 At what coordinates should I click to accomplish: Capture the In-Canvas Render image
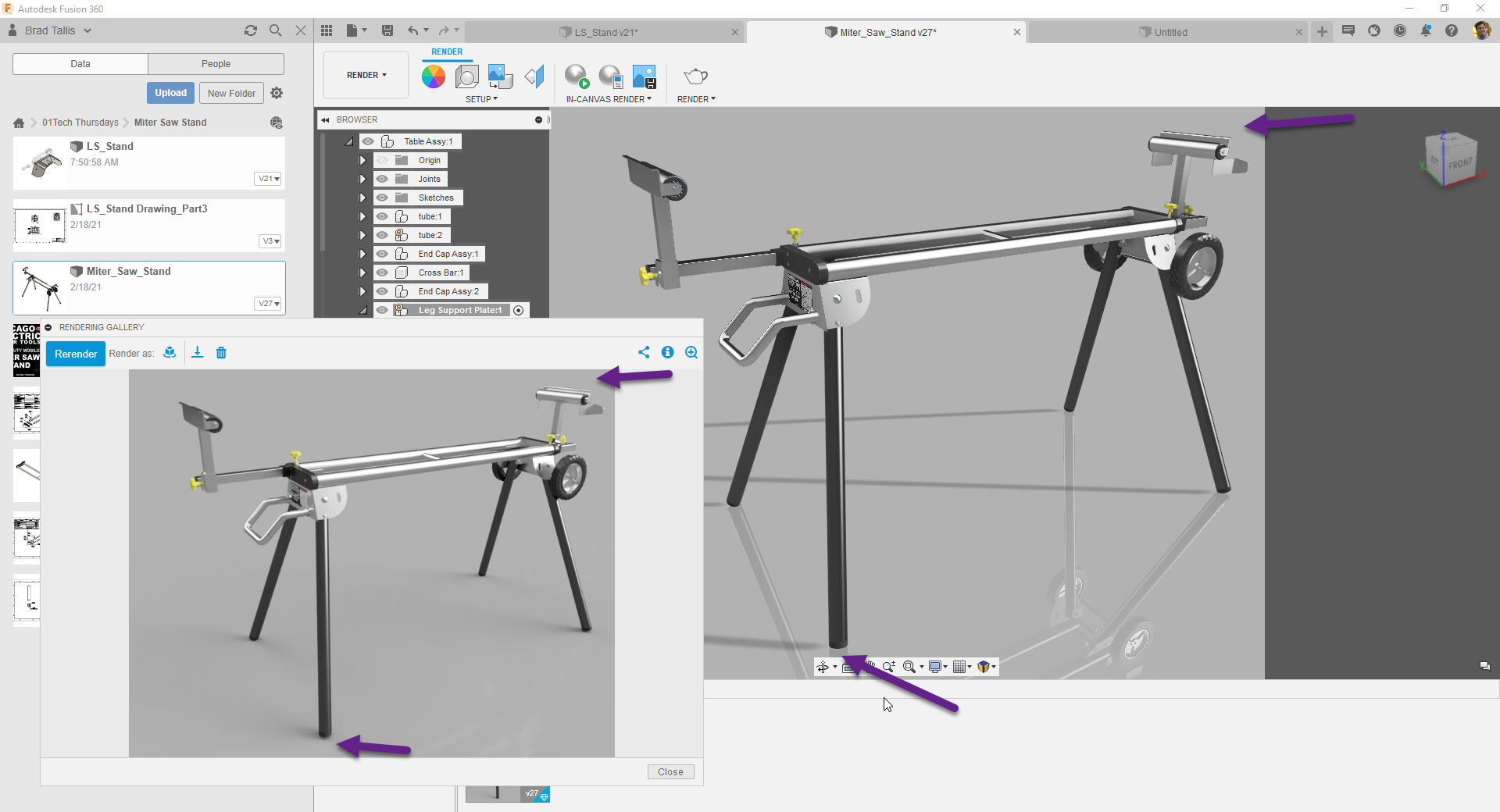coord(645,77)
